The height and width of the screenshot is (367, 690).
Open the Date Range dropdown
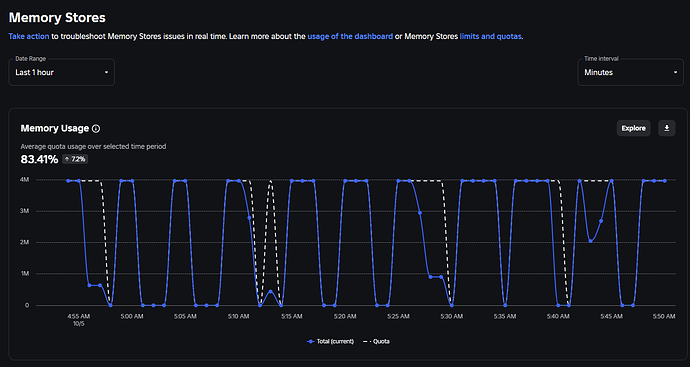tap(62, 72)
